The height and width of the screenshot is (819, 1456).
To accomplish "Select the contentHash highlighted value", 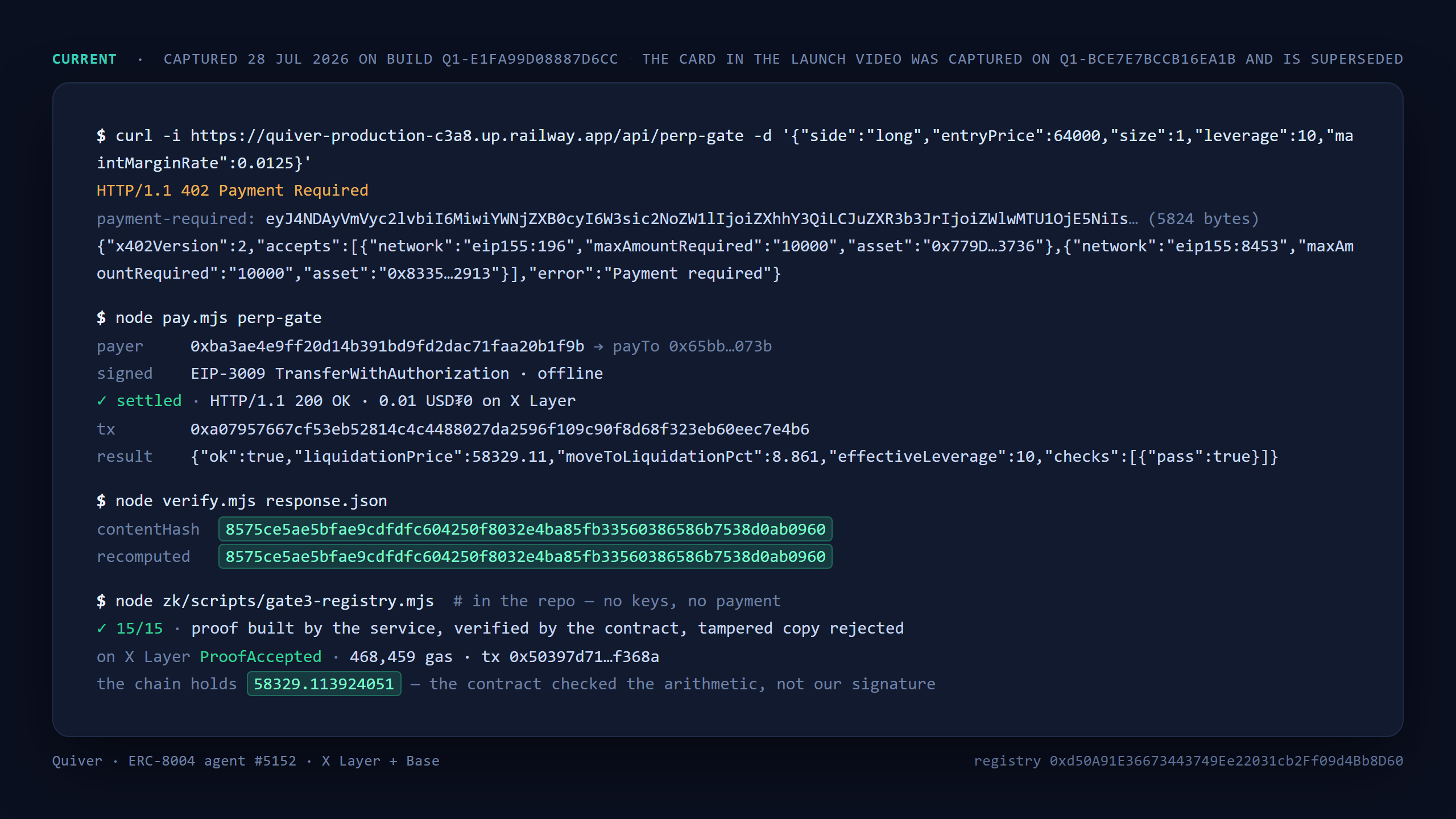I will (525, 529).
